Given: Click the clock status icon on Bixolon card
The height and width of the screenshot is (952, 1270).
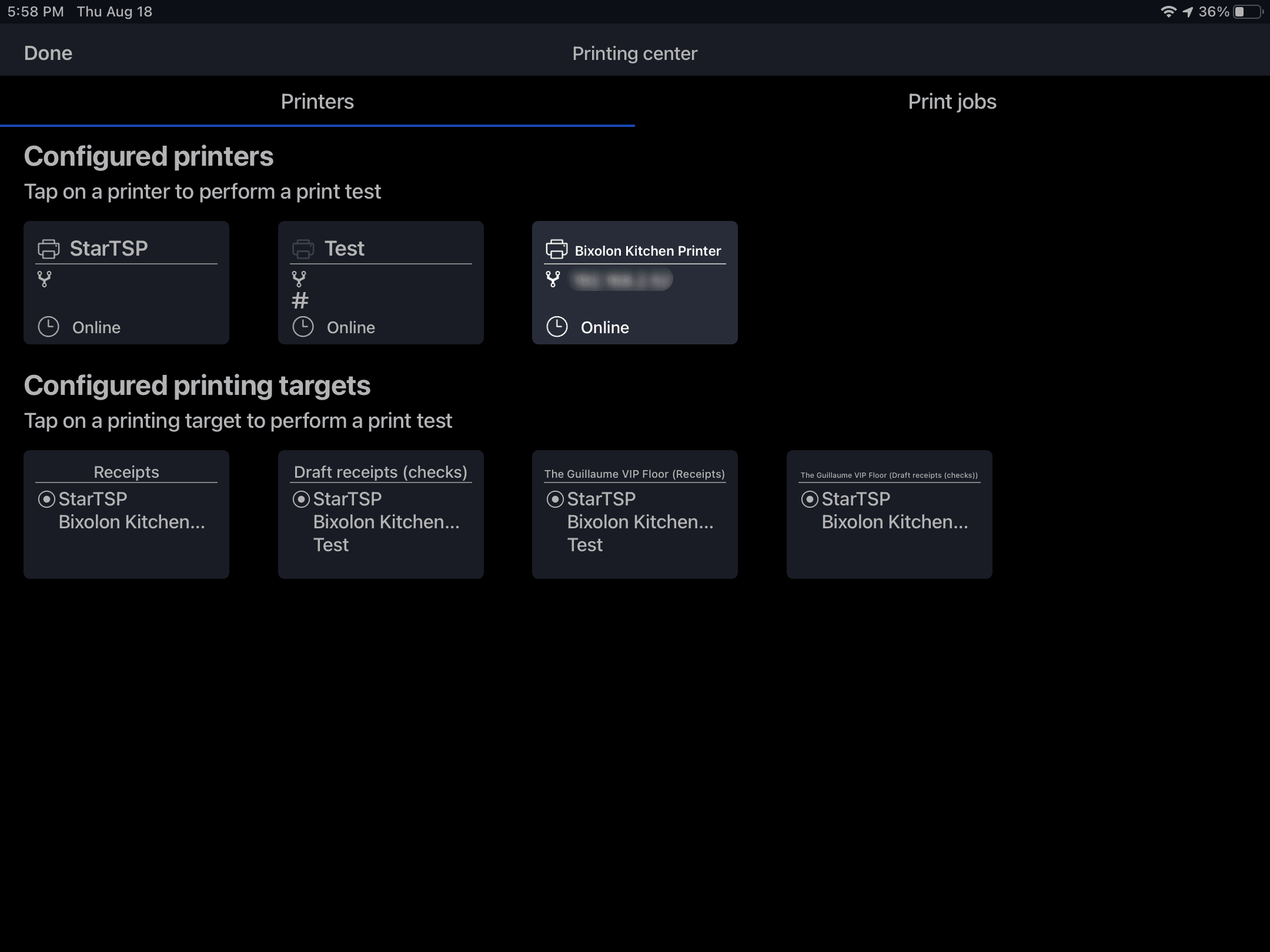Looking at the screenshot, I should (x=557, y=327).
